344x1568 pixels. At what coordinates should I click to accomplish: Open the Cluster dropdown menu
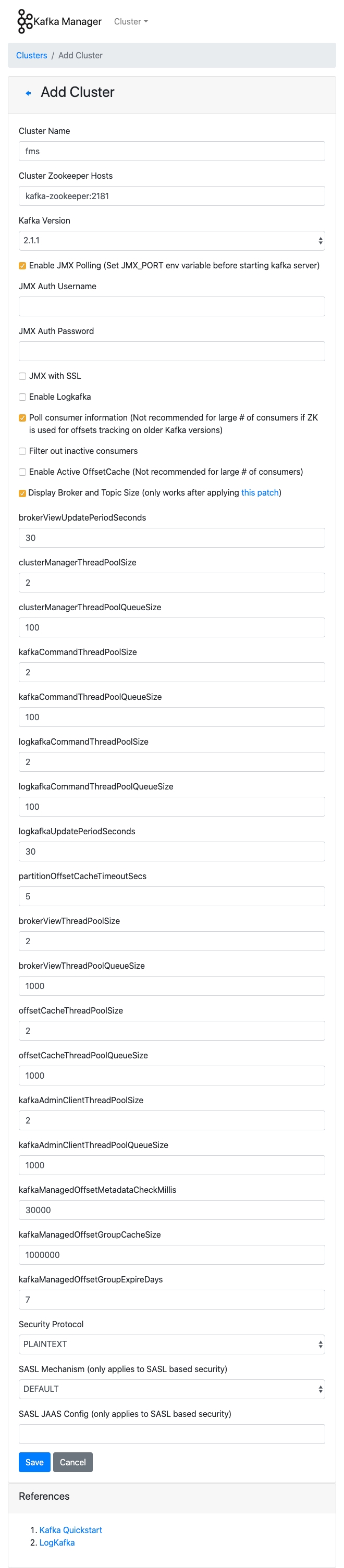(131, 21)
